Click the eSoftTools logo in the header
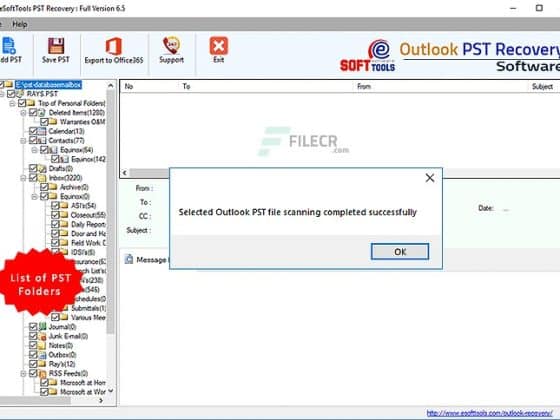Viewport: 560px width, 420px height. pyautogui.click(x=368, y=55)
